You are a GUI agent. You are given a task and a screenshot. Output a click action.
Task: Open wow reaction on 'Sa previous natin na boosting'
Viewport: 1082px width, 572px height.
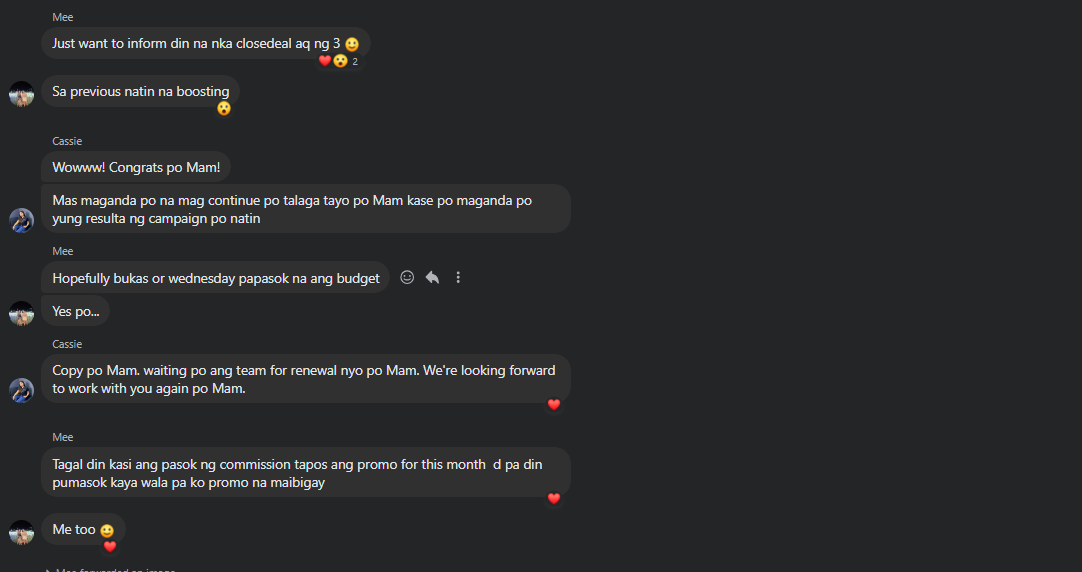[x=224, y=108]
